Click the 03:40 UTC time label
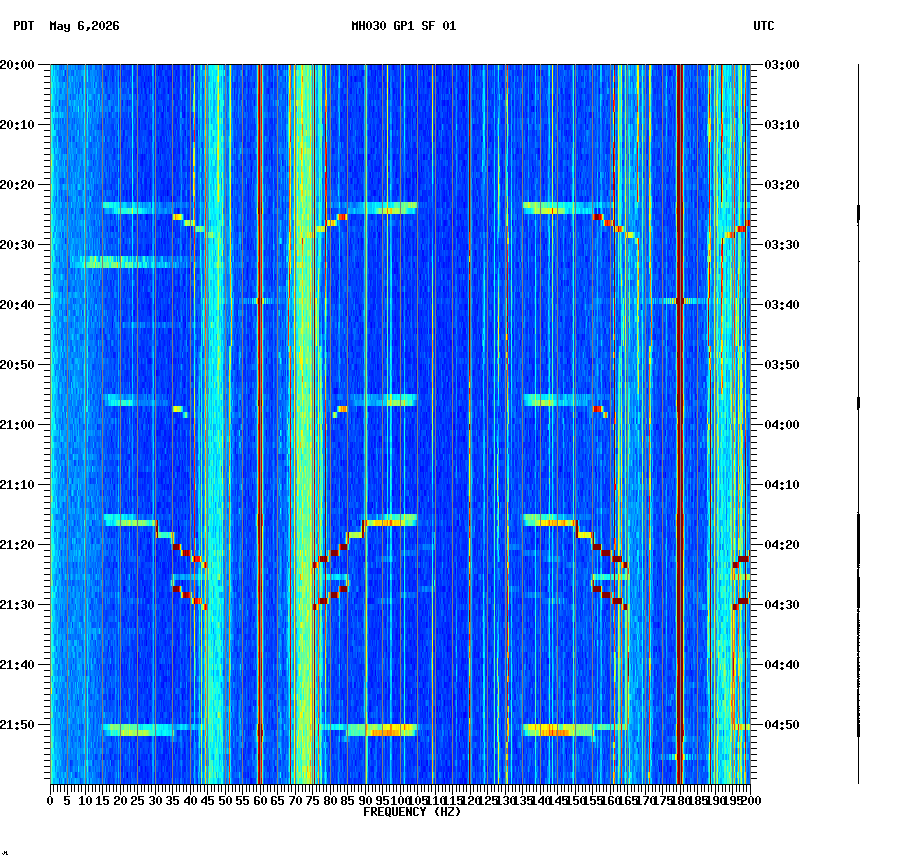Screen dimensions: 902x864 (x=782, y=304)
